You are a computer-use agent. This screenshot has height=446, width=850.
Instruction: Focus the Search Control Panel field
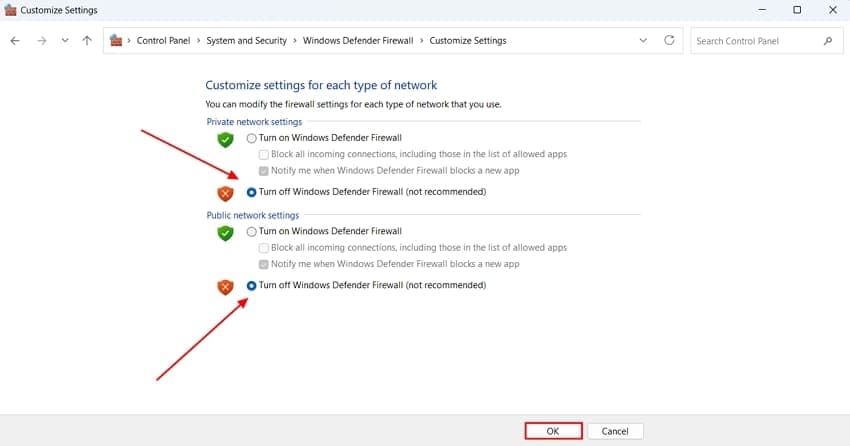(767, 41)
